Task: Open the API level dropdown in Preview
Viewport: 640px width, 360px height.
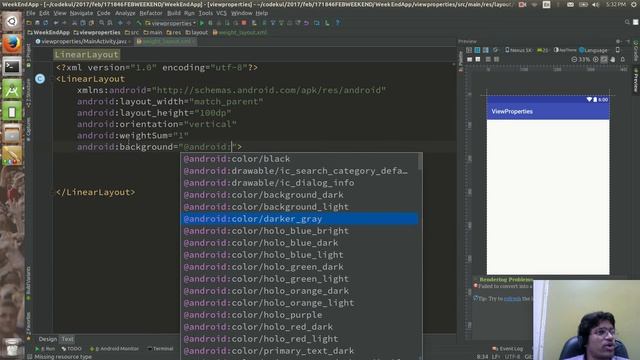Action: 543,50
